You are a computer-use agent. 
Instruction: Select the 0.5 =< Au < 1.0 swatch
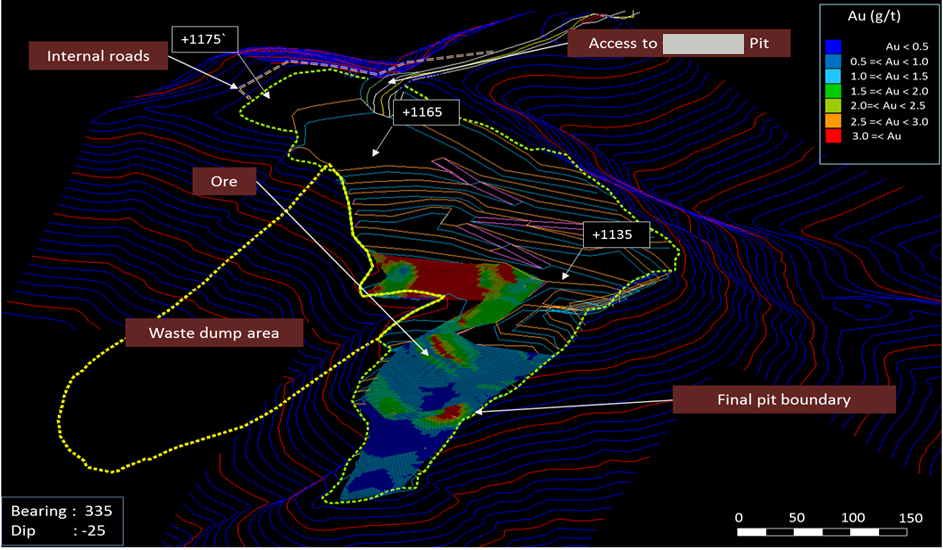pyautogui.click(x=833, y=61)
